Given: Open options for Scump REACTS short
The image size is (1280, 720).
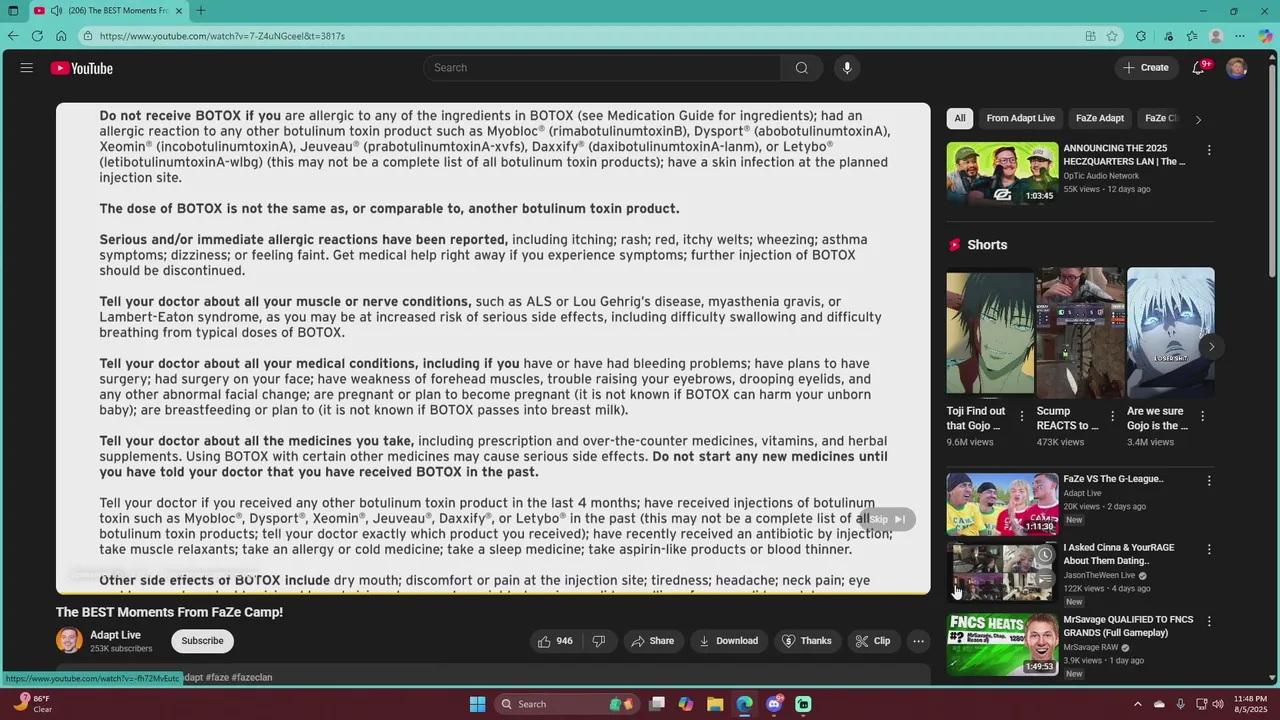Looking at the screenshot, I should [1112, 416].
